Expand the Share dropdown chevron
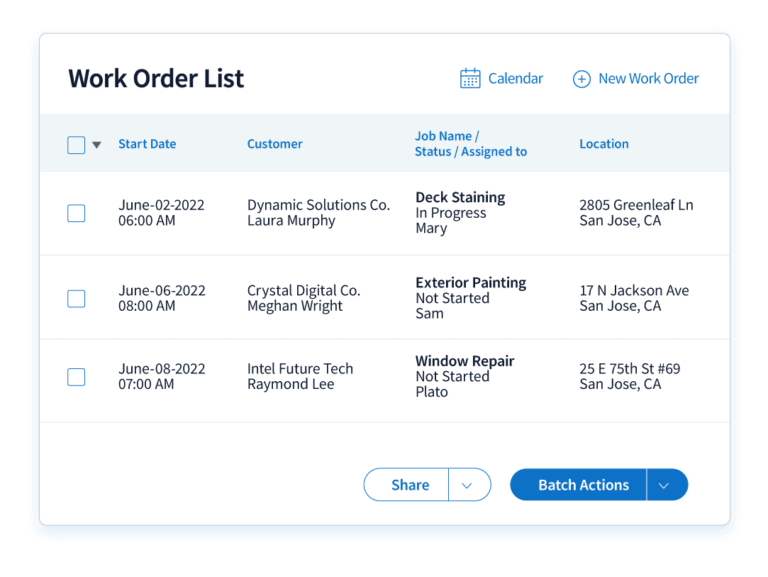Viewport: 768px width, 577px height. coord(467,485)
